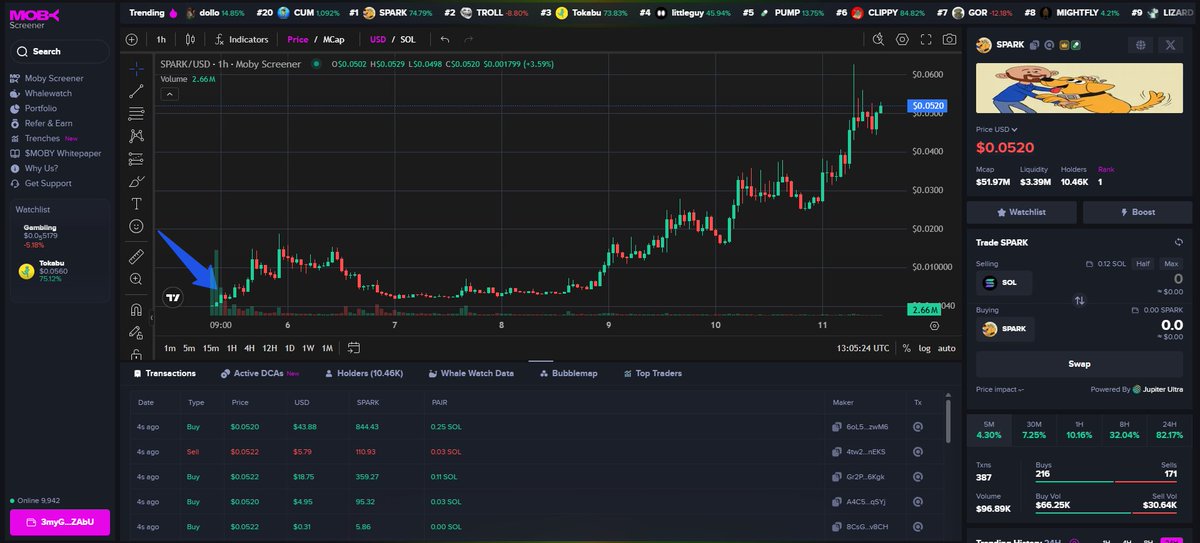
Task: Open the Indicators menu
Action: [x=241, y=39]
